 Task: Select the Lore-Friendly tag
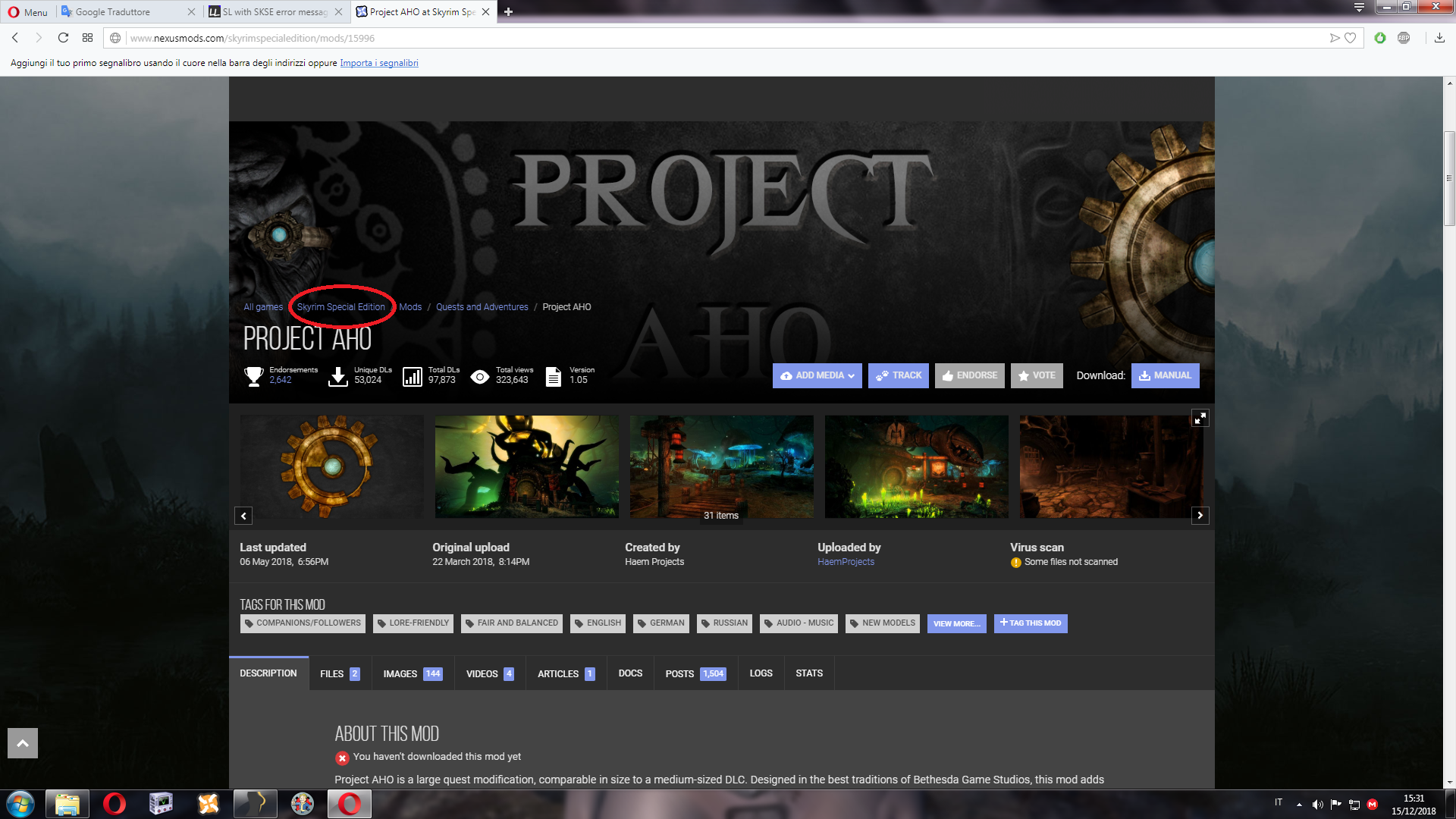[x=413, y=623]
